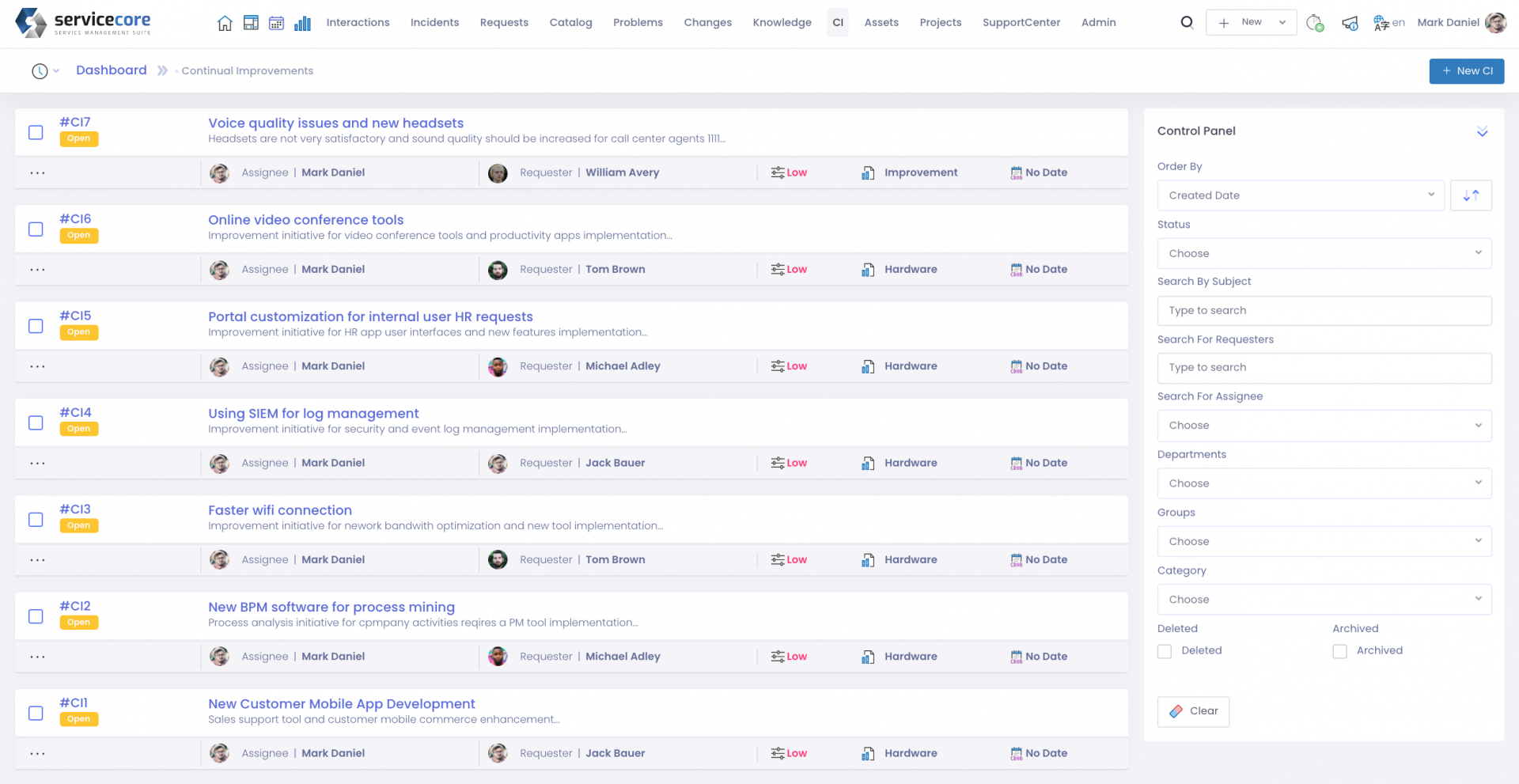The width and height of the screenshot is (1519, 784).
Task: Collapse the Control Panel chevron
Action: (1482, 131)
